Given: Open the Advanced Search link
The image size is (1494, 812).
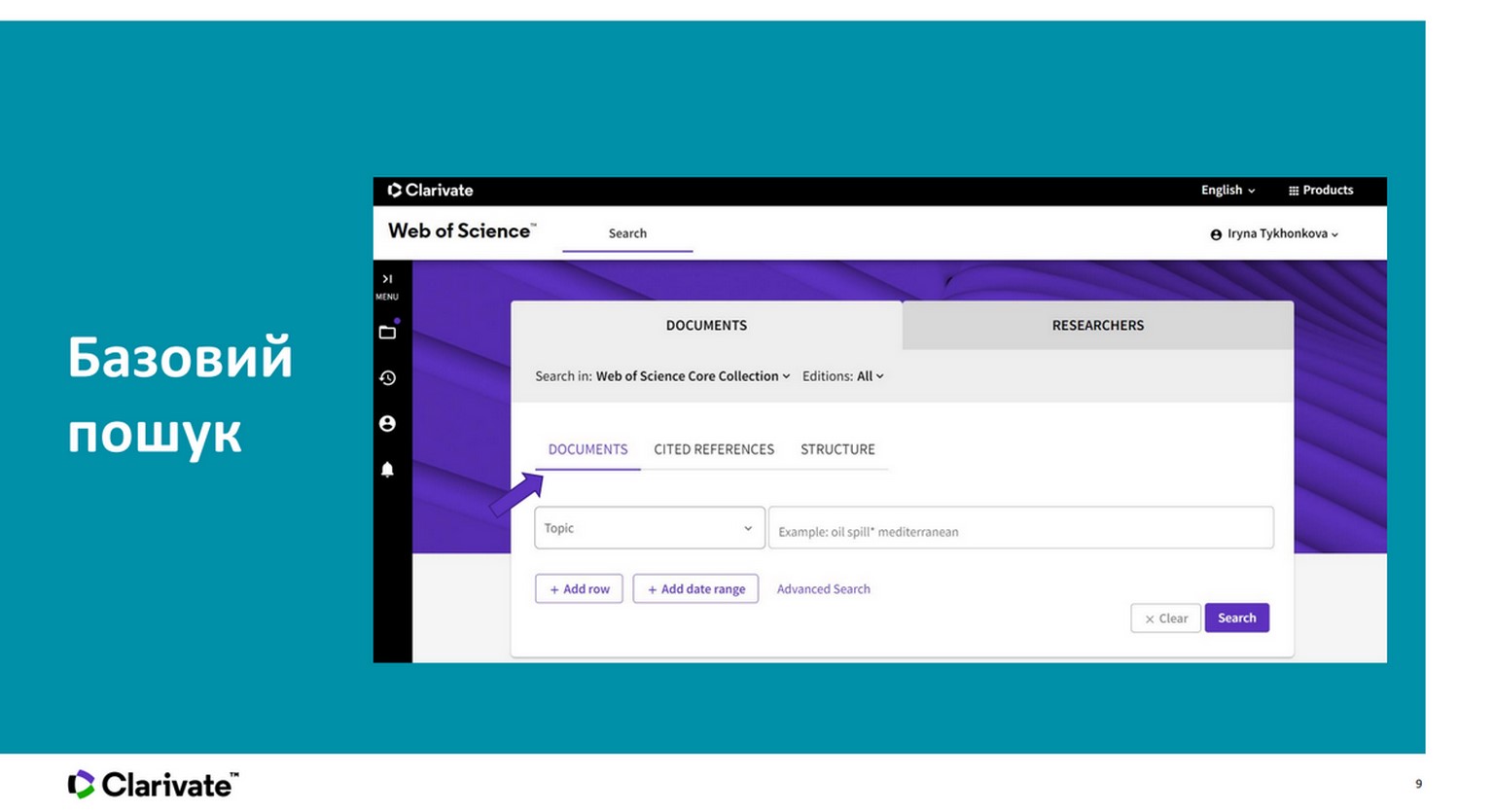Looking at the screenshot, I should (823, 589).
